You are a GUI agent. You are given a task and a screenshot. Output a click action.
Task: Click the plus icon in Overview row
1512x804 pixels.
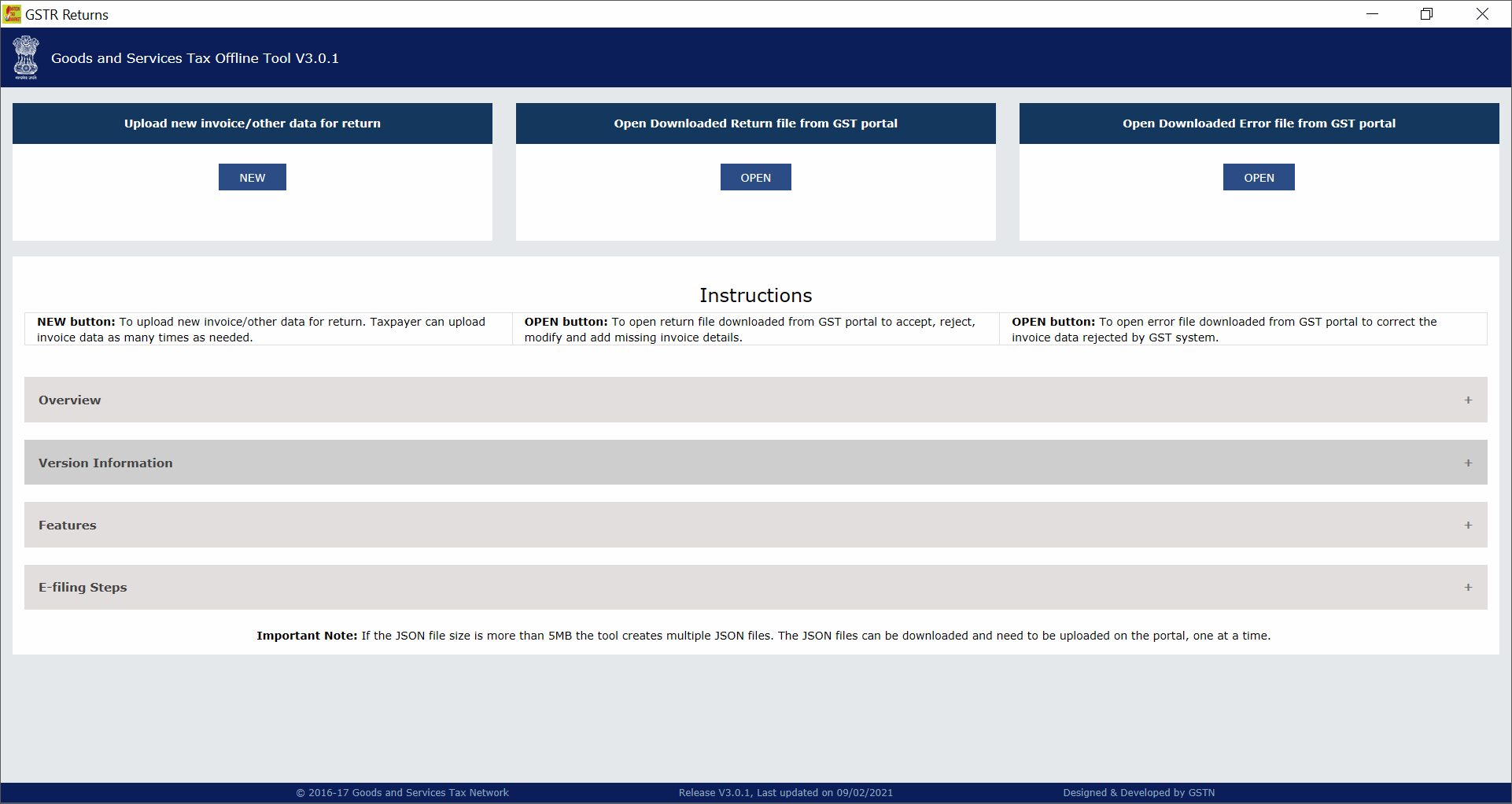point(1468,400)
